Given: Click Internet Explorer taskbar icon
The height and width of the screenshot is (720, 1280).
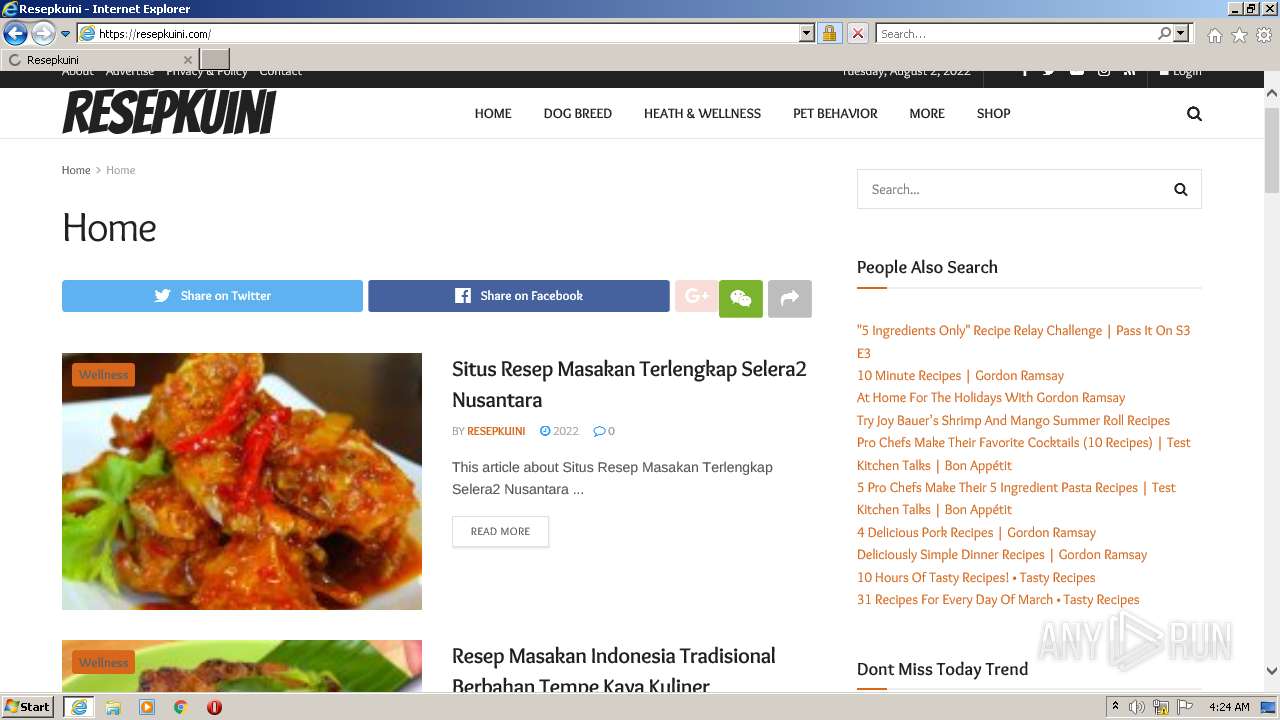Looking at the screenshot, I should click(78, 707).
